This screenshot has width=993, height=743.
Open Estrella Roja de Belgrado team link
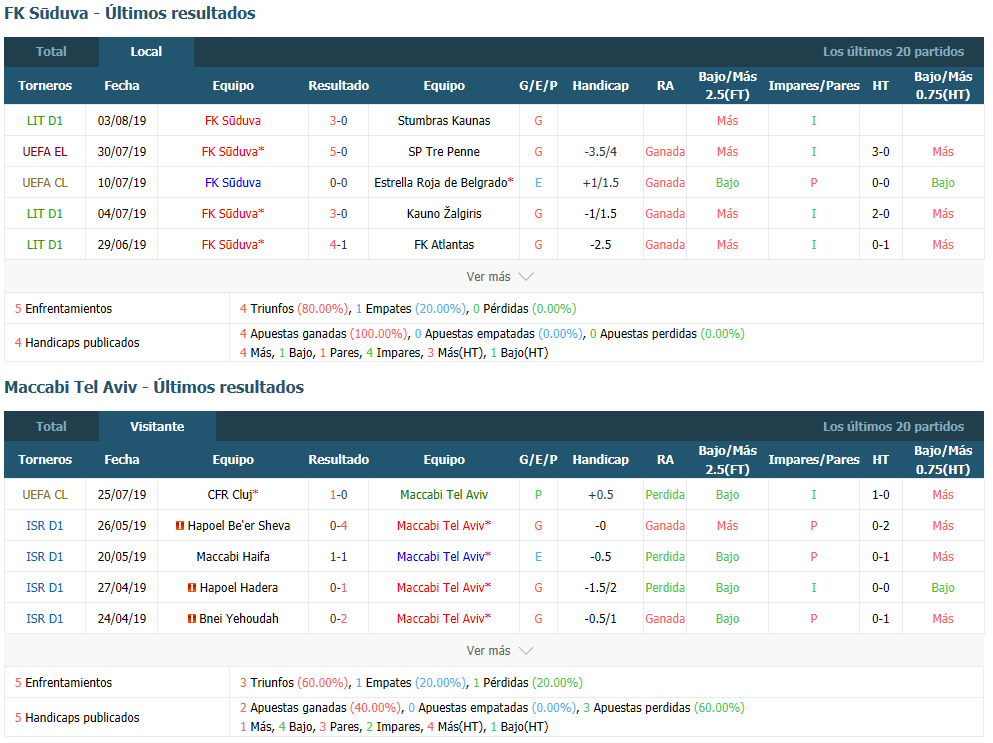tap(444, 183)
